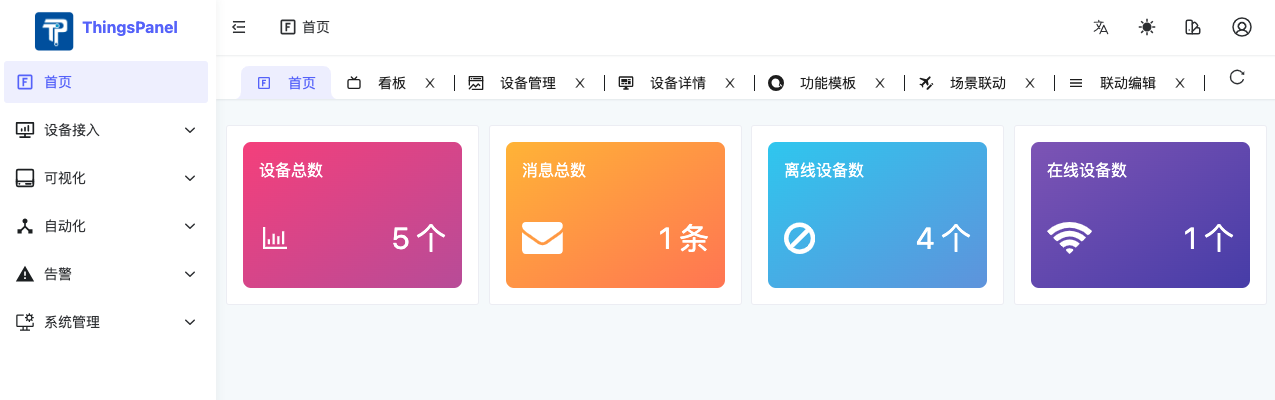Switch to the 看板 tab
This screenshot has width=1275, height=400.
tap(392, 83)
